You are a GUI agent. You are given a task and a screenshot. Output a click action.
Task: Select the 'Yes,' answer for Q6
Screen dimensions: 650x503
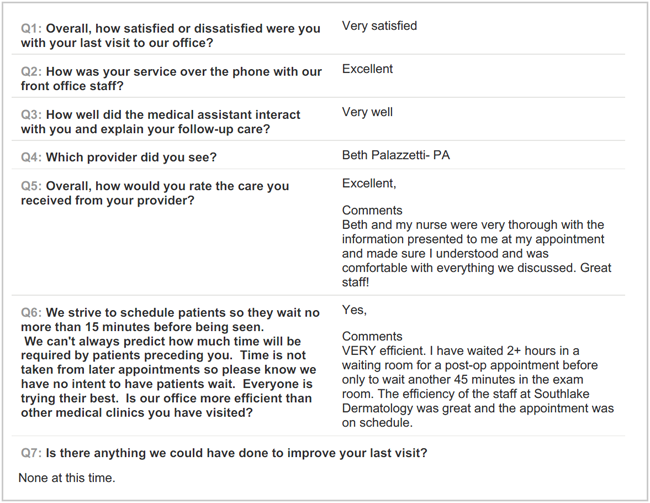tap(354, 310)
